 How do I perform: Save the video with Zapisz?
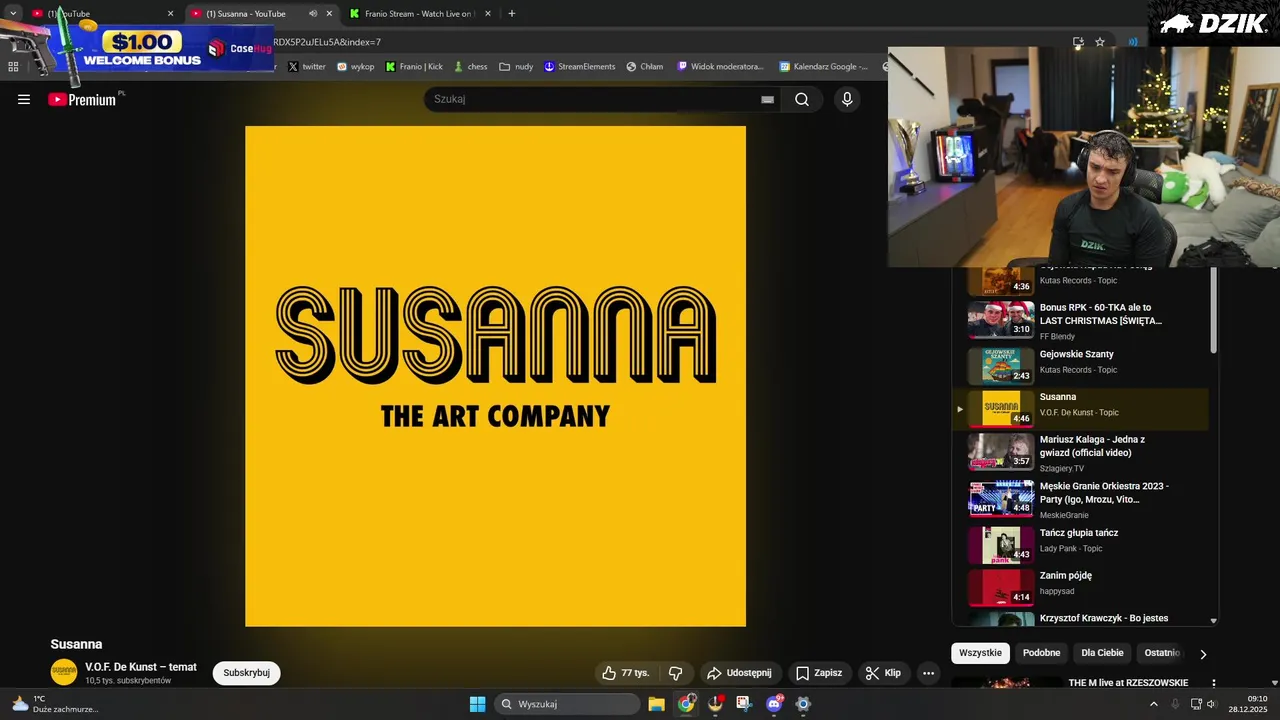819,673
